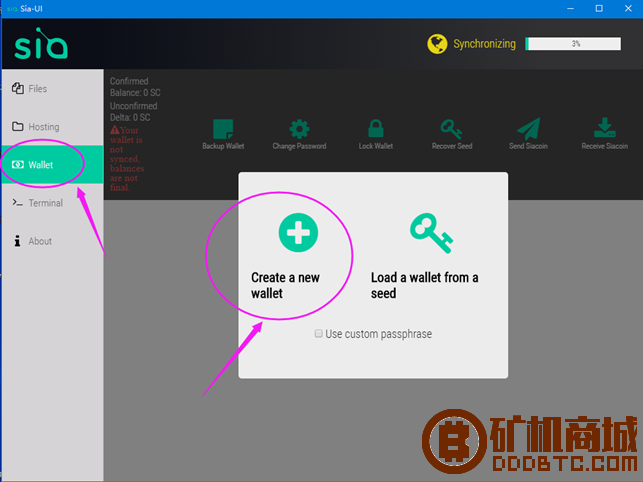This screenshot has height=482, width=643.
Task: Click the Lock Wallet label
Action: [376, 146]
